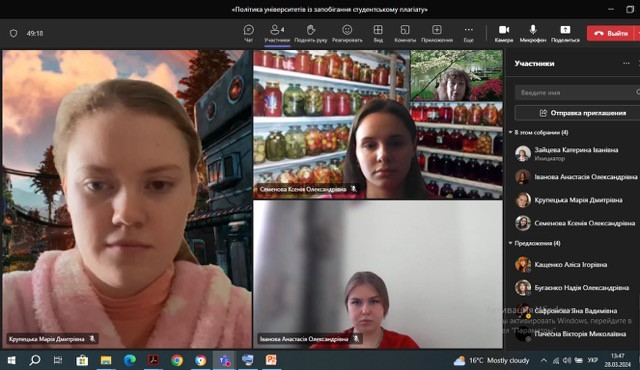Toggle the Участники panel
The image size is (640, 370).
click(277, 33)
